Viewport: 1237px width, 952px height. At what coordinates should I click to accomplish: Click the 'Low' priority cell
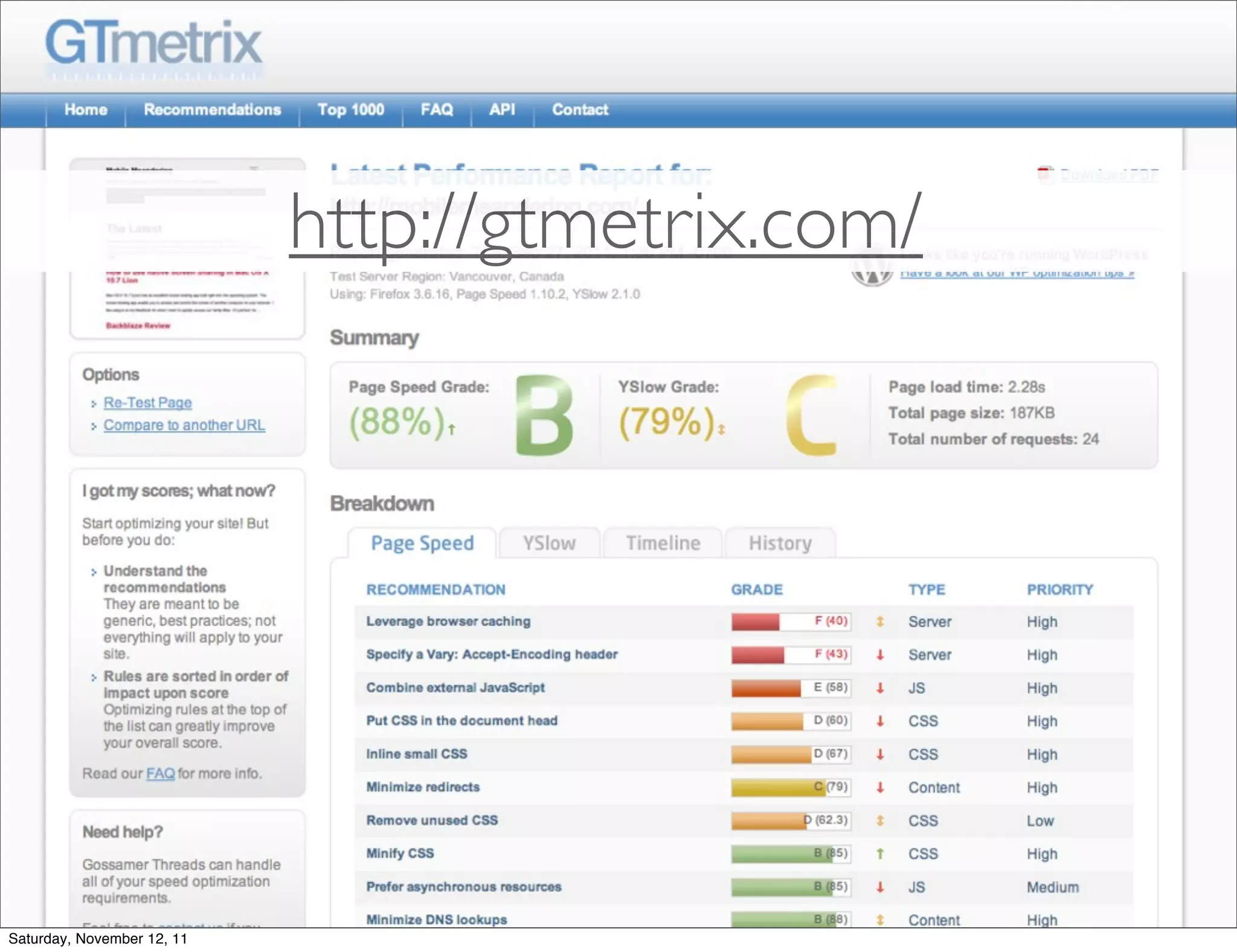click(x=1040, y=821)
